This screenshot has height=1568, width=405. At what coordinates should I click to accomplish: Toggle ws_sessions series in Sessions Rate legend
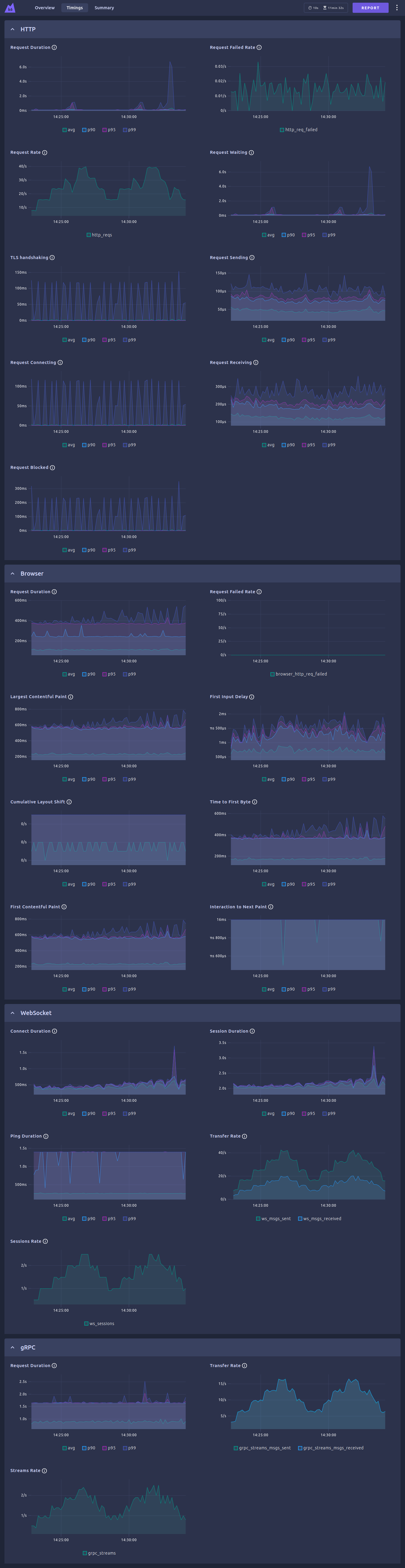99,1324
